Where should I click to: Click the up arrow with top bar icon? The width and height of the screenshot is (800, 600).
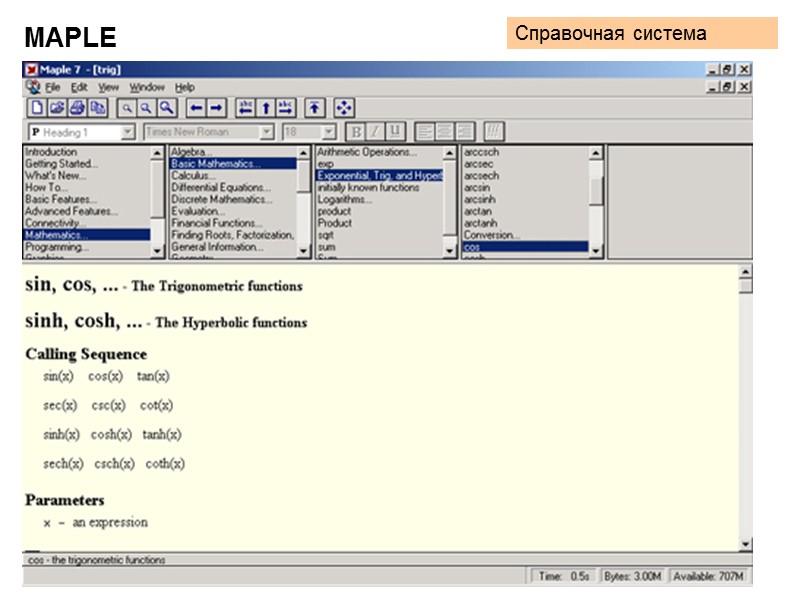point(315,108)
